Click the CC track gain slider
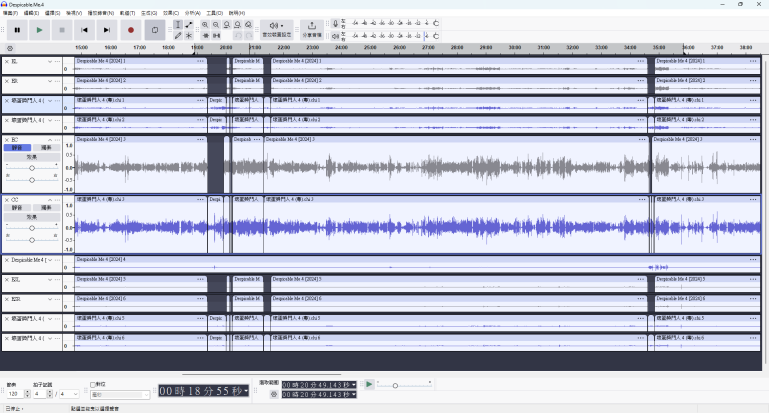 [x=32, y=228]
